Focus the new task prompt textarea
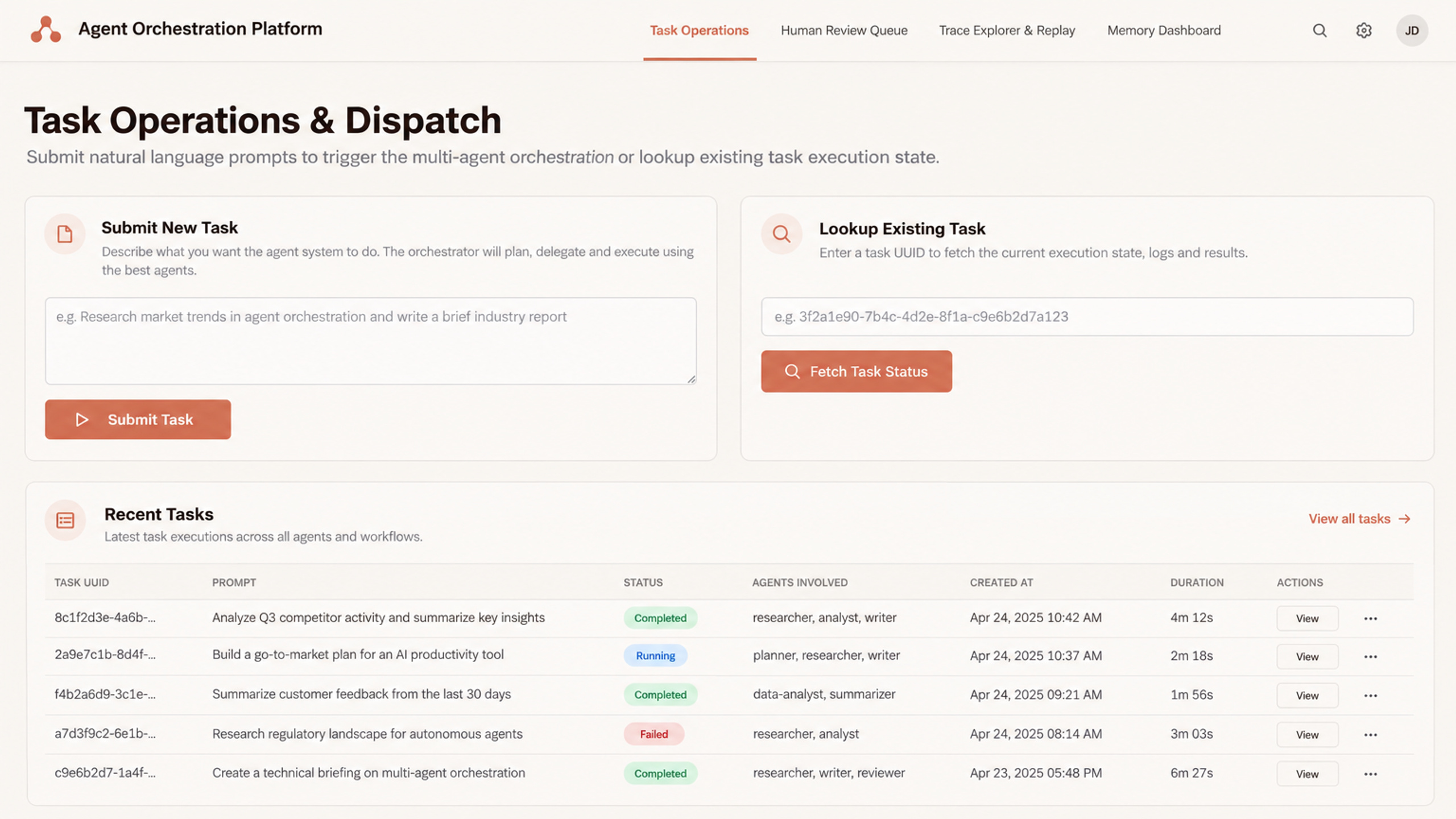This screenshot has width=1456, height=819. pos(371,341)
